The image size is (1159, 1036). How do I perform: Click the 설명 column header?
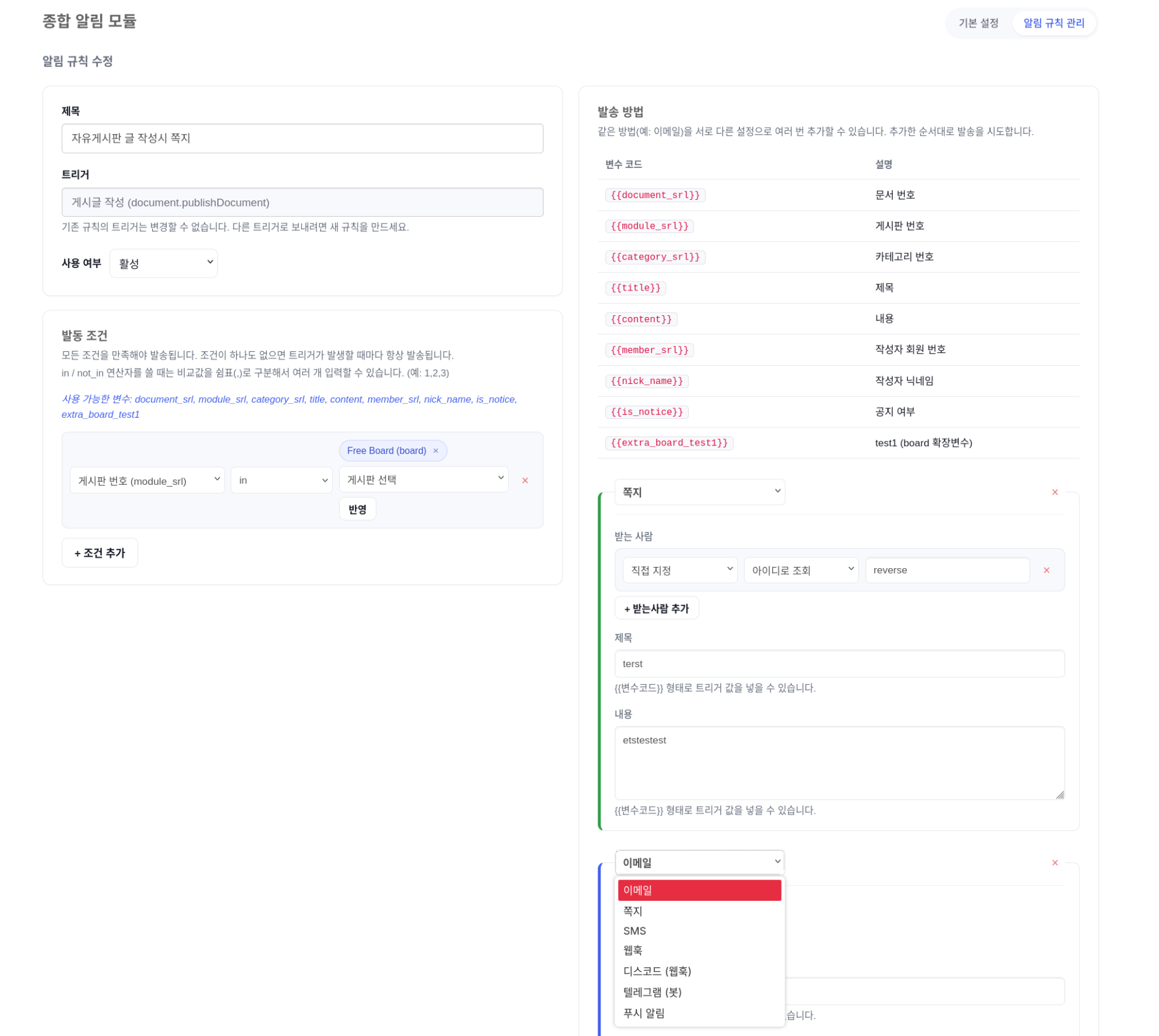tap(883, 164)
